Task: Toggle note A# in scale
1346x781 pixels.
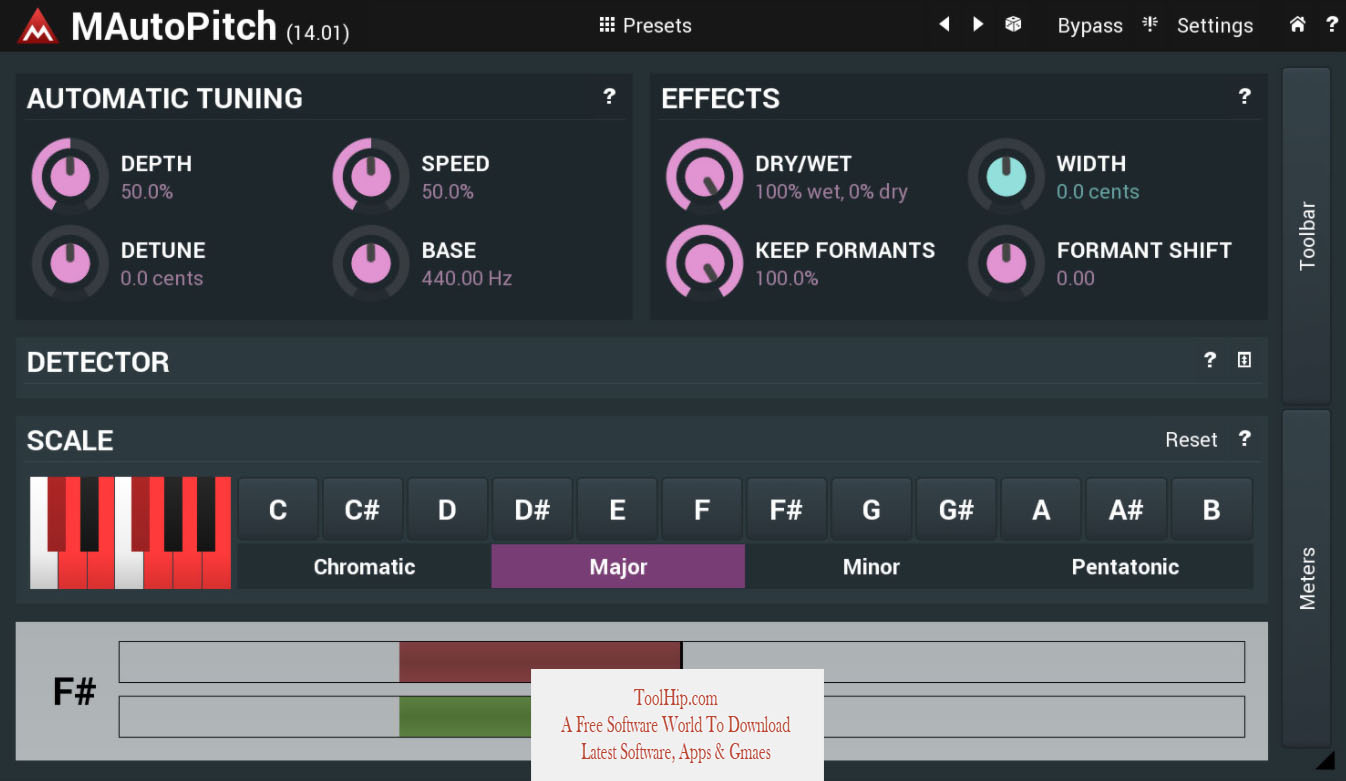Action: [x=1126, y=510]
